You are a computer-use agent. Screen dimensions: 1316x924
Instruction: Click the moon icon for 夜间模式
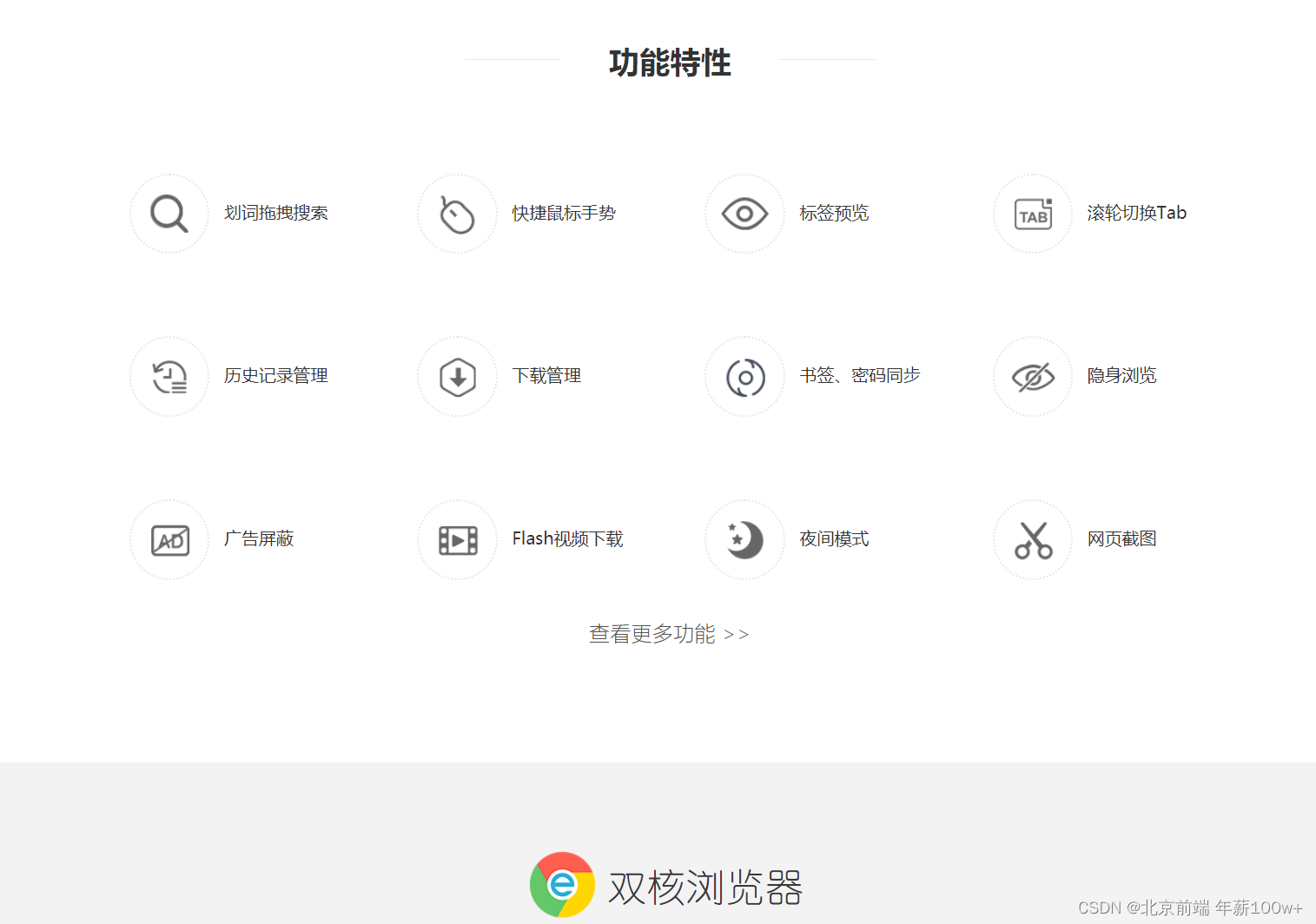744,539
